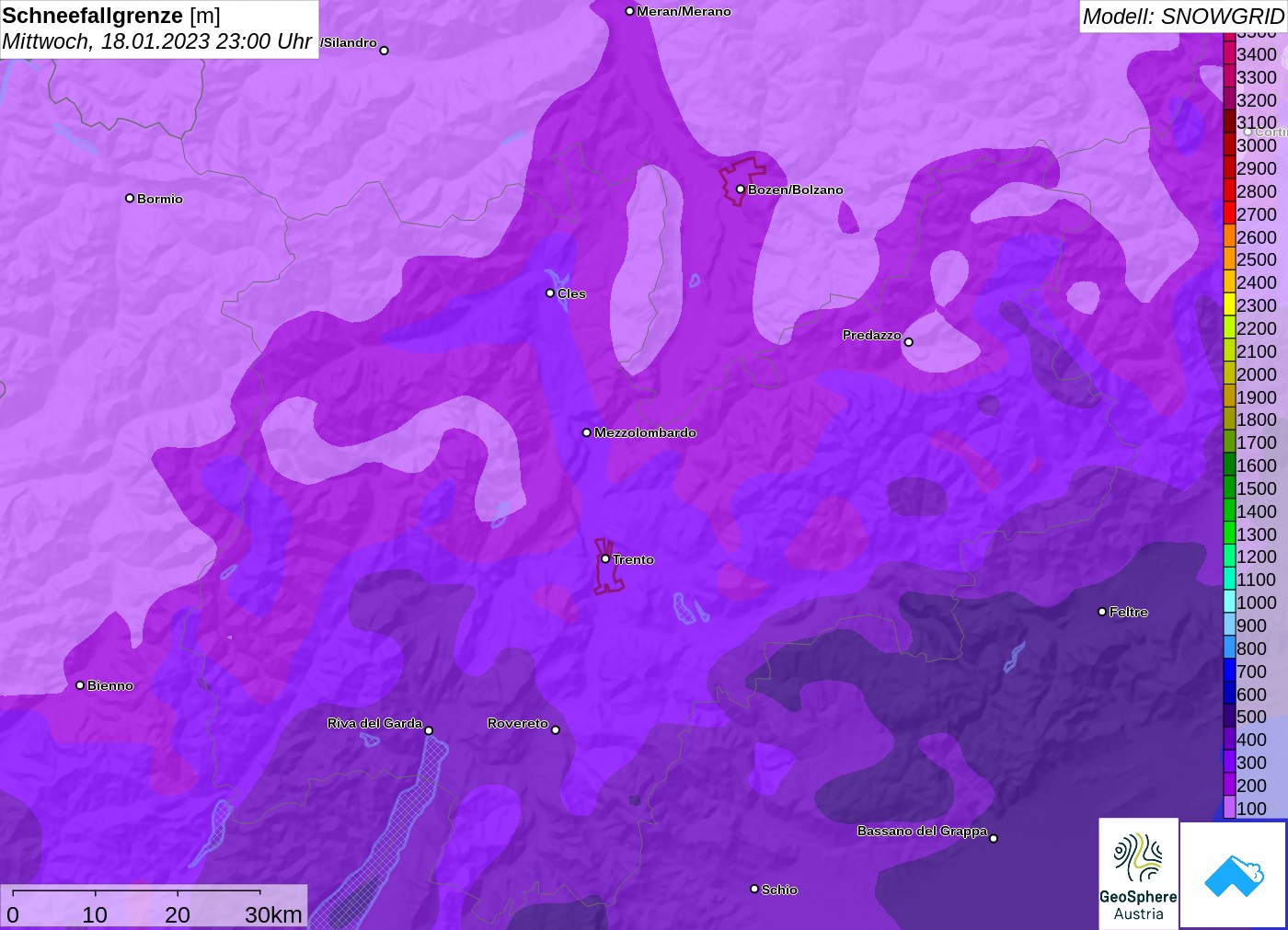Click the Schneefallgrenze [m] title

(111, 16)
